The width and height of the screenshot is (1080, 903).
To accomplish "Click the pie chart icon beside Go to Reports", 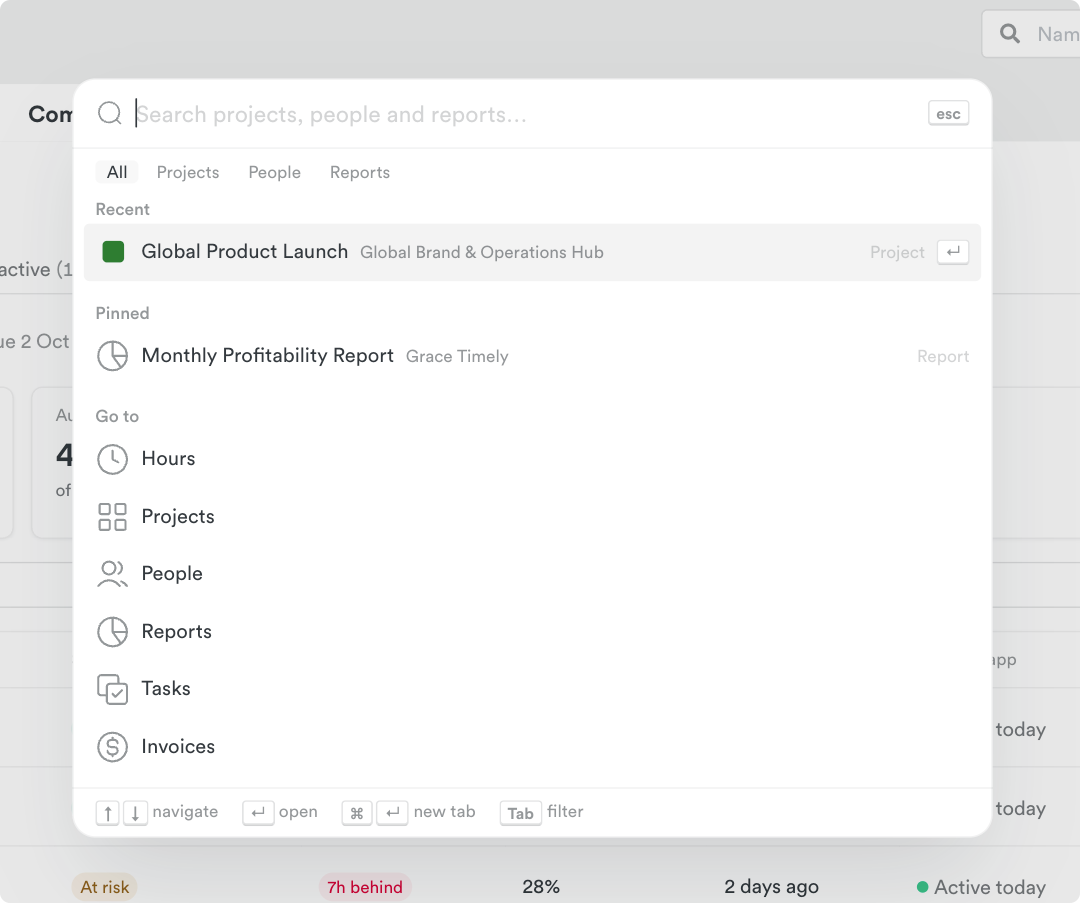I will 112,632.
